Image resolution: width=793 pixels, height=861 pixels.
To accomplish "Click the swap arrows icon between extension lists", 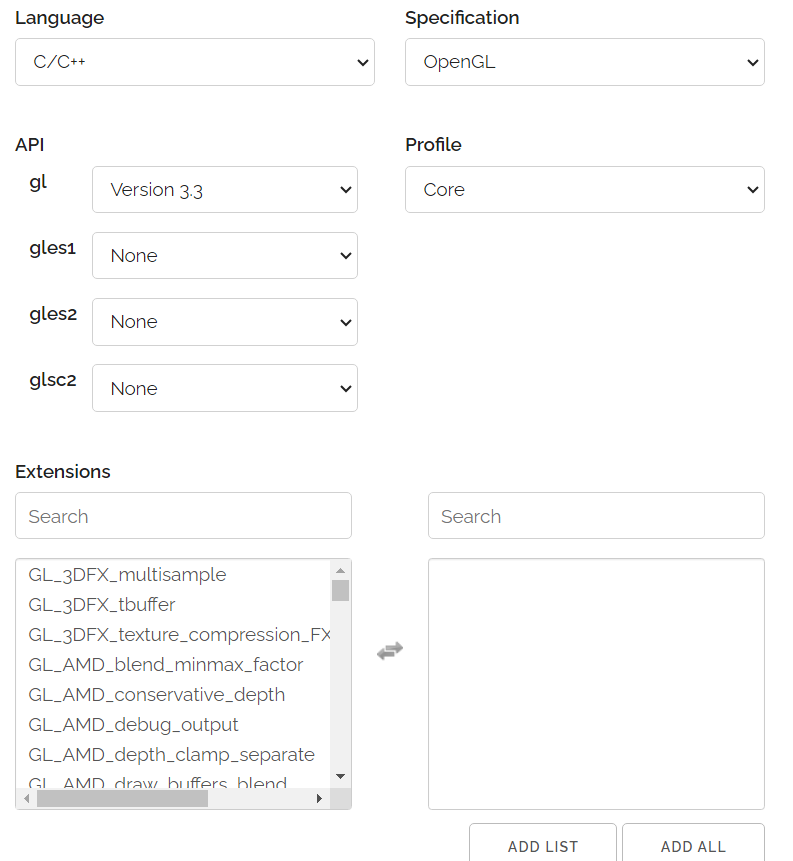I will pos(390,651).
